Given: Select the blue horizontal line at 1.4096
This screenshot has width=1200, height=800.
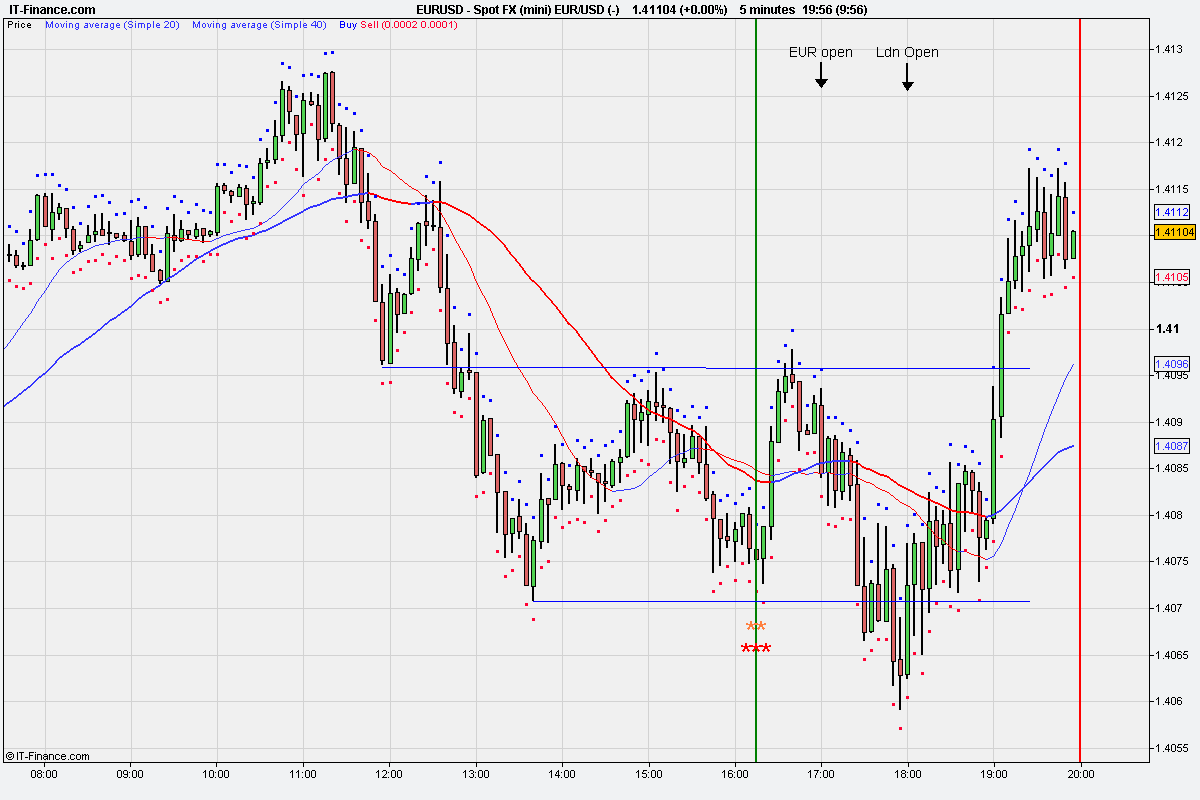Looking at the screenshot, I should [868, 368].
